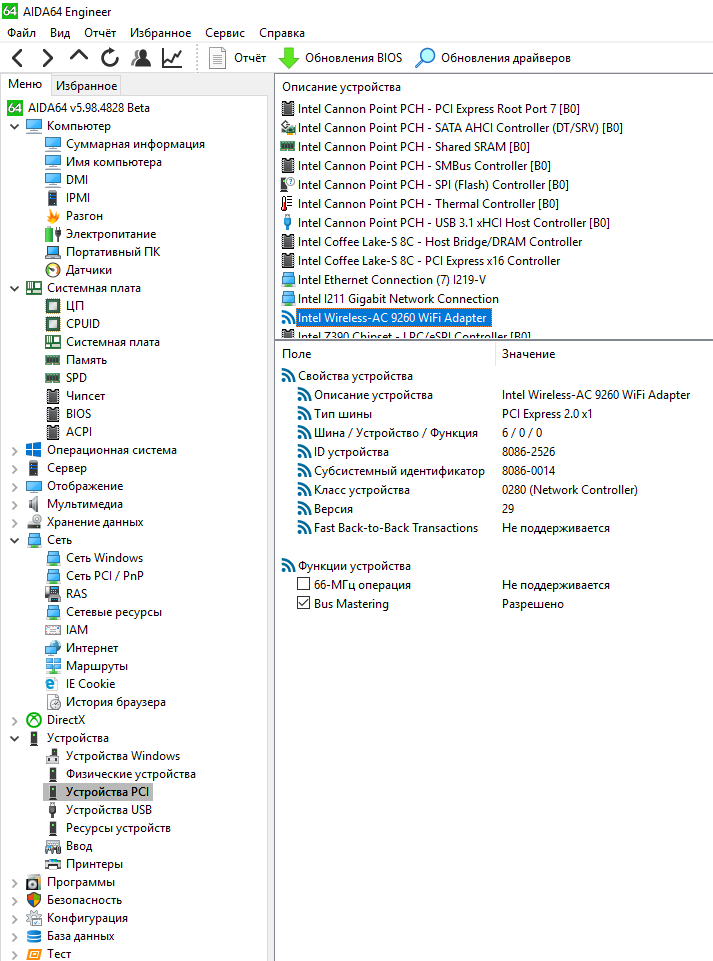Click Обновления драйверов button
Viewport: 713px width, 961px height.
(493, 58)
